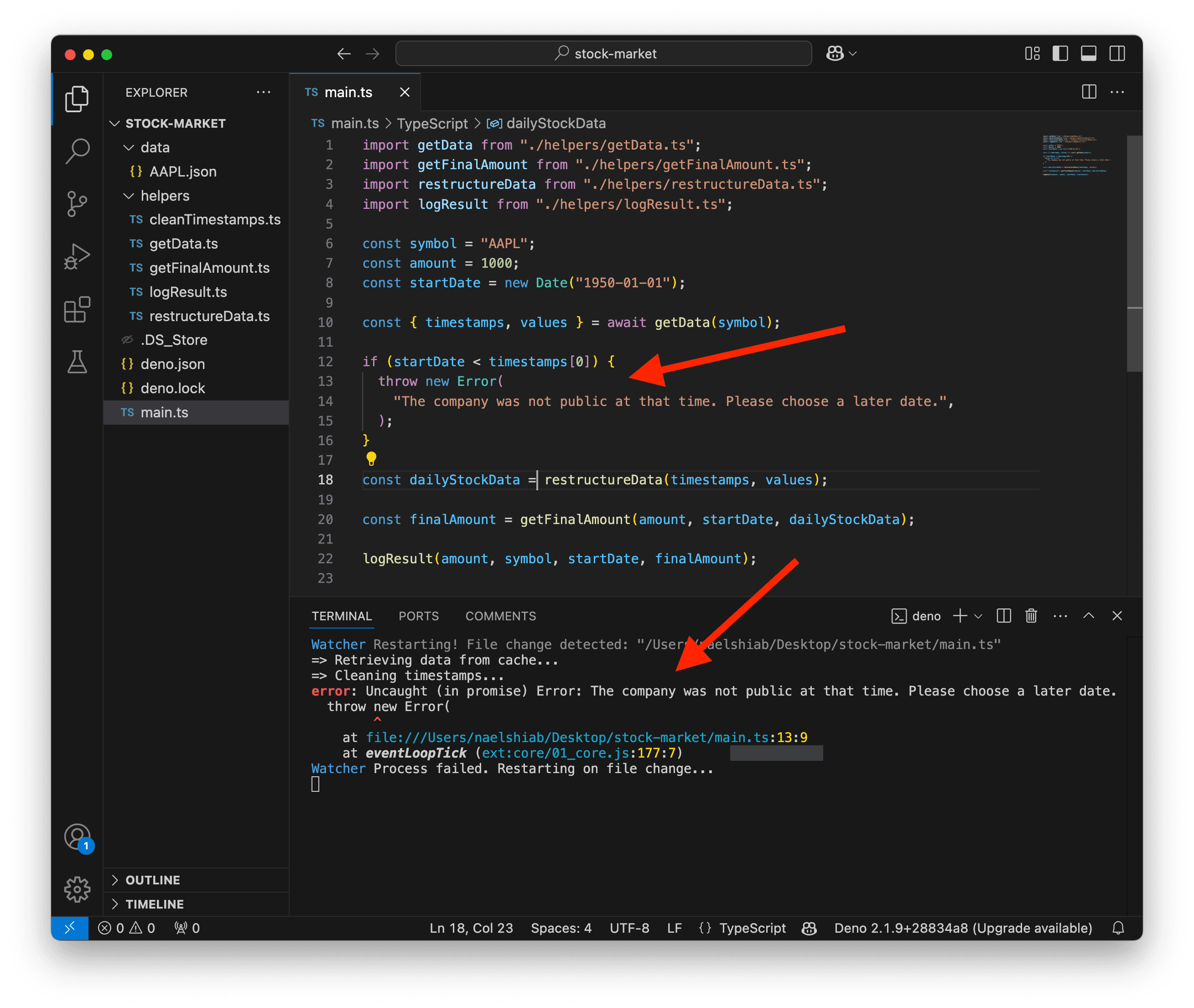Viewport: 1194px width, 1008px height.
Task: Select main.ts in breadcrumb
Action: click(x=346, y=124)
